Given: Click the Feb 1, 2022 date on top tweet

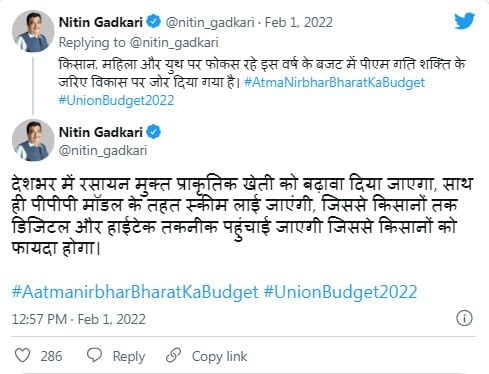Looking at the screenshot, I should pyautogui.click(x=299, y=23).
